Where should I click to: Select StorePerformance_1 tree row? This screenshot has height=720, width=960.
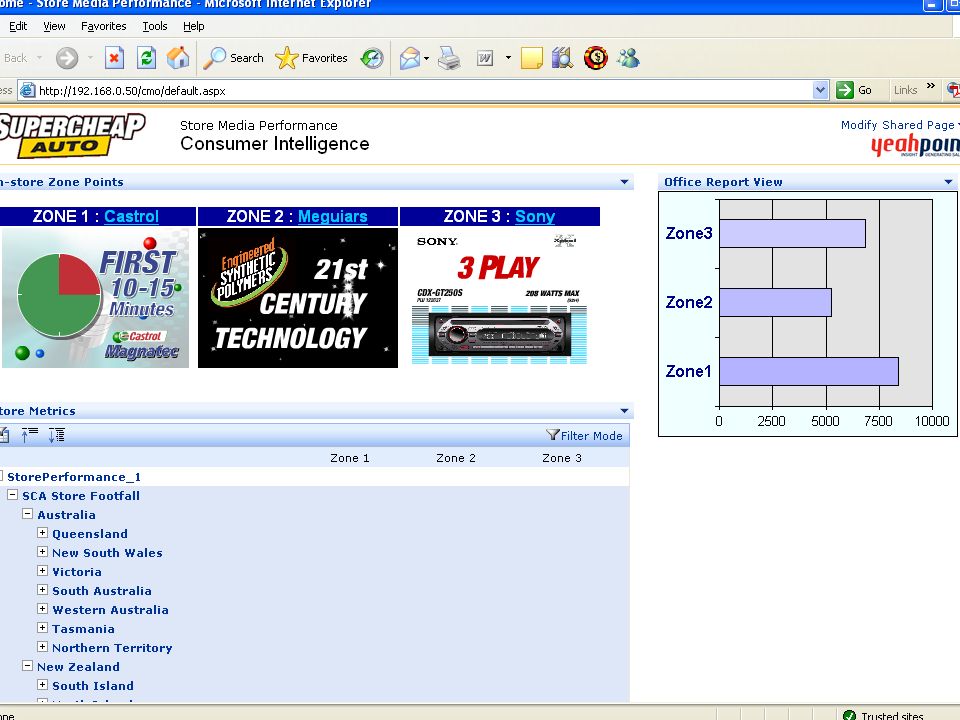(315, 476)
